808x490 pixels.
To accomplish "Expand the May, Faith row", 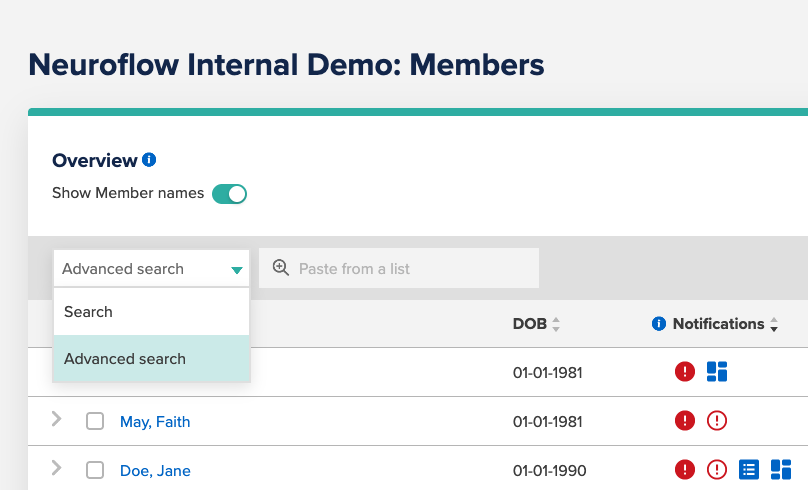I will click(x=57, y=419).
